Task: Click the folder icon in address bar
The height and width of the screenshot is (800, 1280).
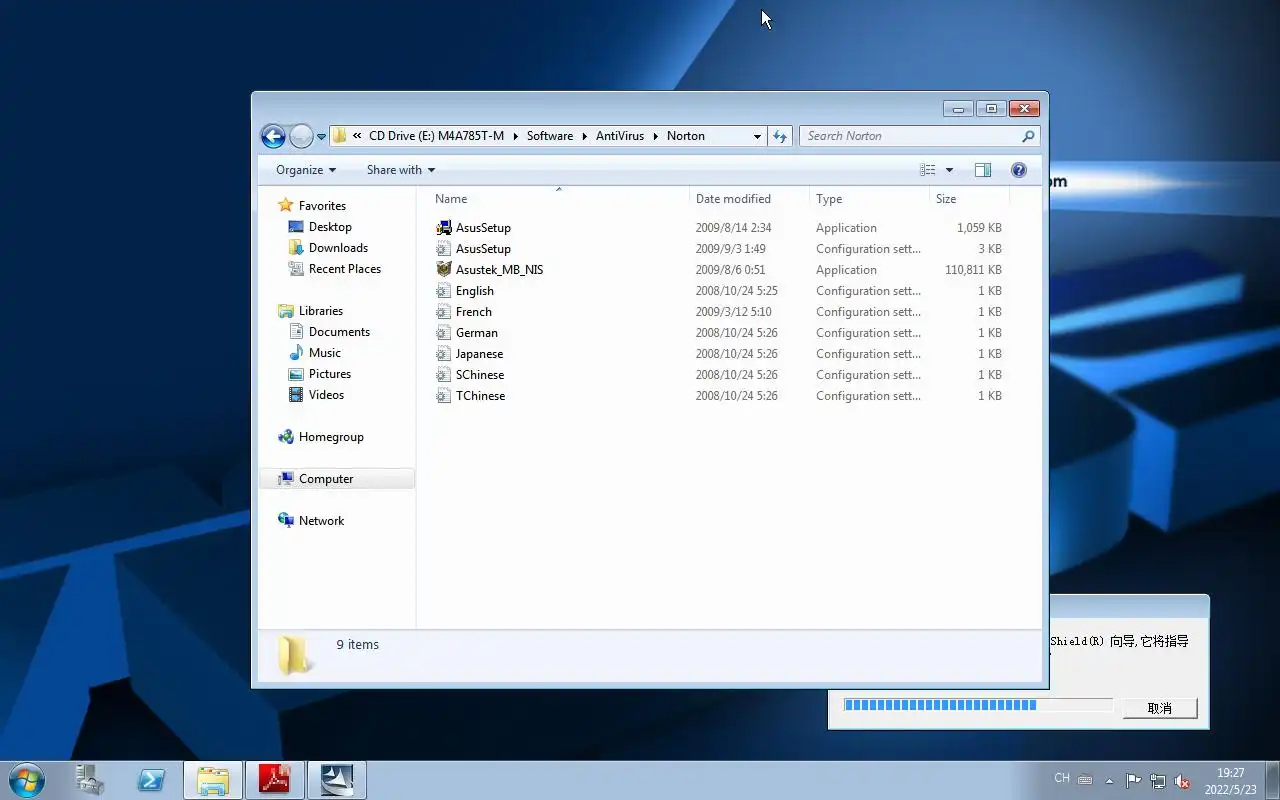Action: (x=340, y=136)
